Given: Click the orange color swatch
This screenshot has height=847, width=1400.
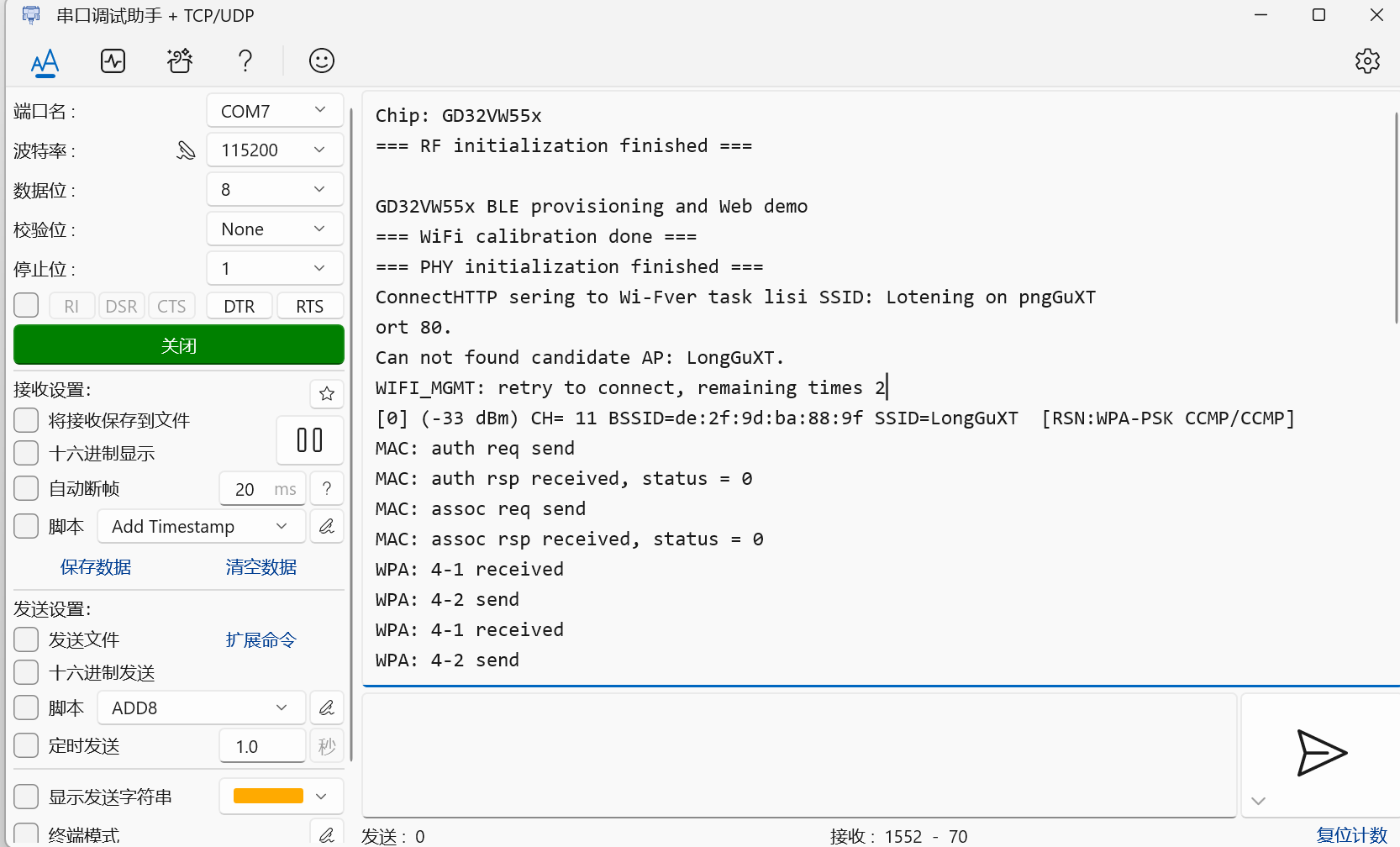Looking at the screenshot, I should pos(268,796).
